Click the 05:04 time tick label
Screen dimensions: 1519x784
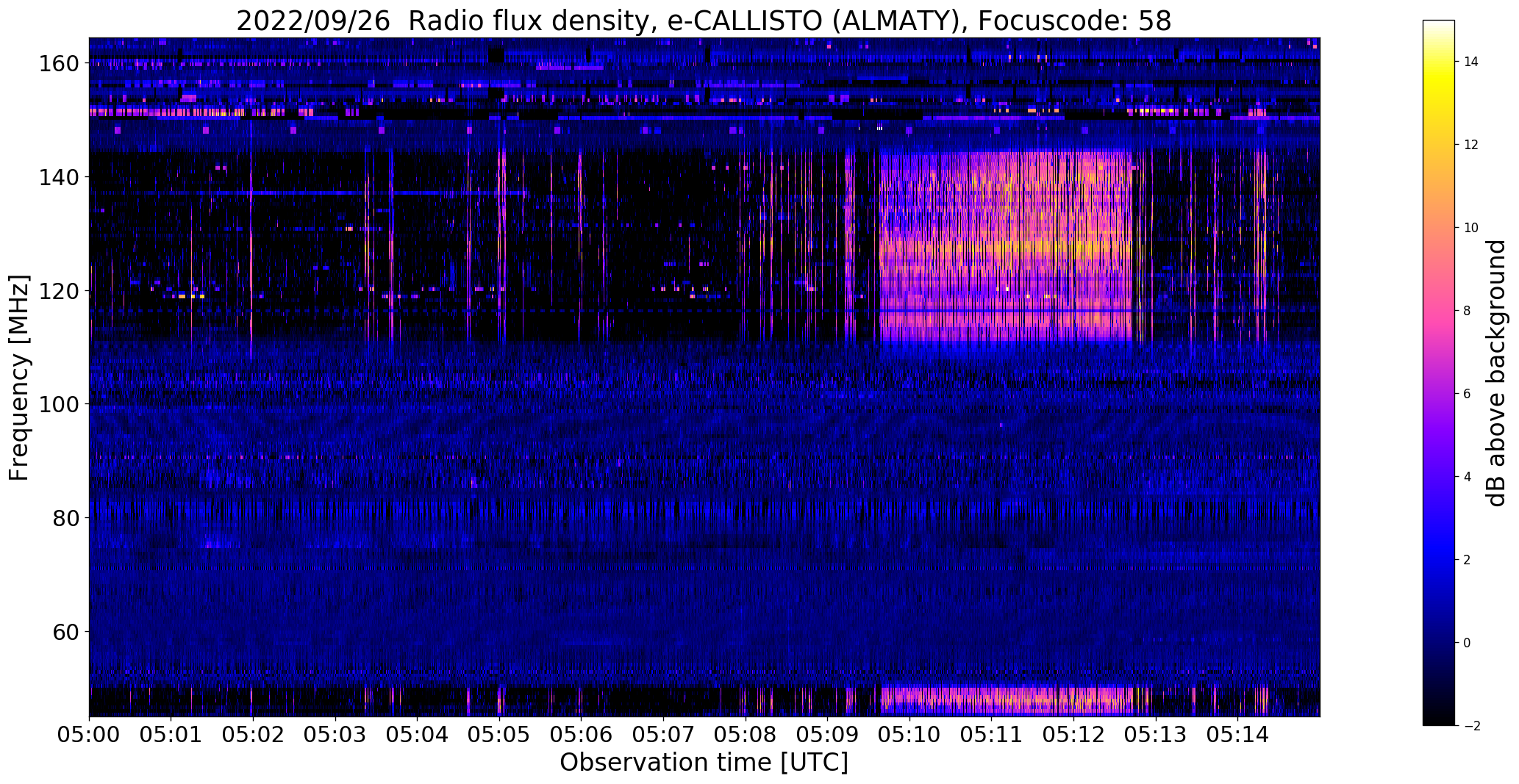point(418,735)
